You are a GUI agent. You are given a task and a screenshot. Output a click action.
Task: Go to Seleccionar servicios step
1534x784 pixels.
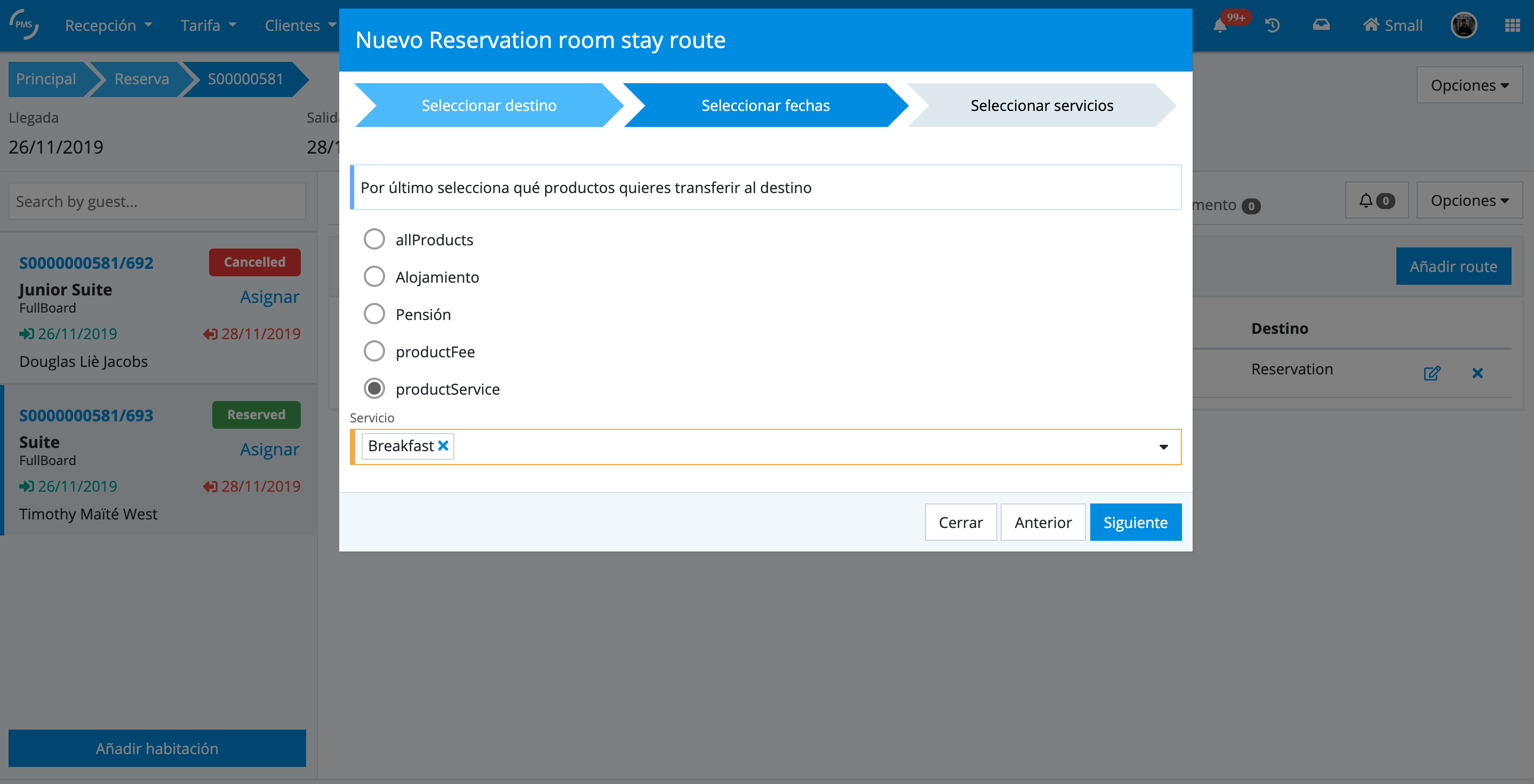[1042, 106]
